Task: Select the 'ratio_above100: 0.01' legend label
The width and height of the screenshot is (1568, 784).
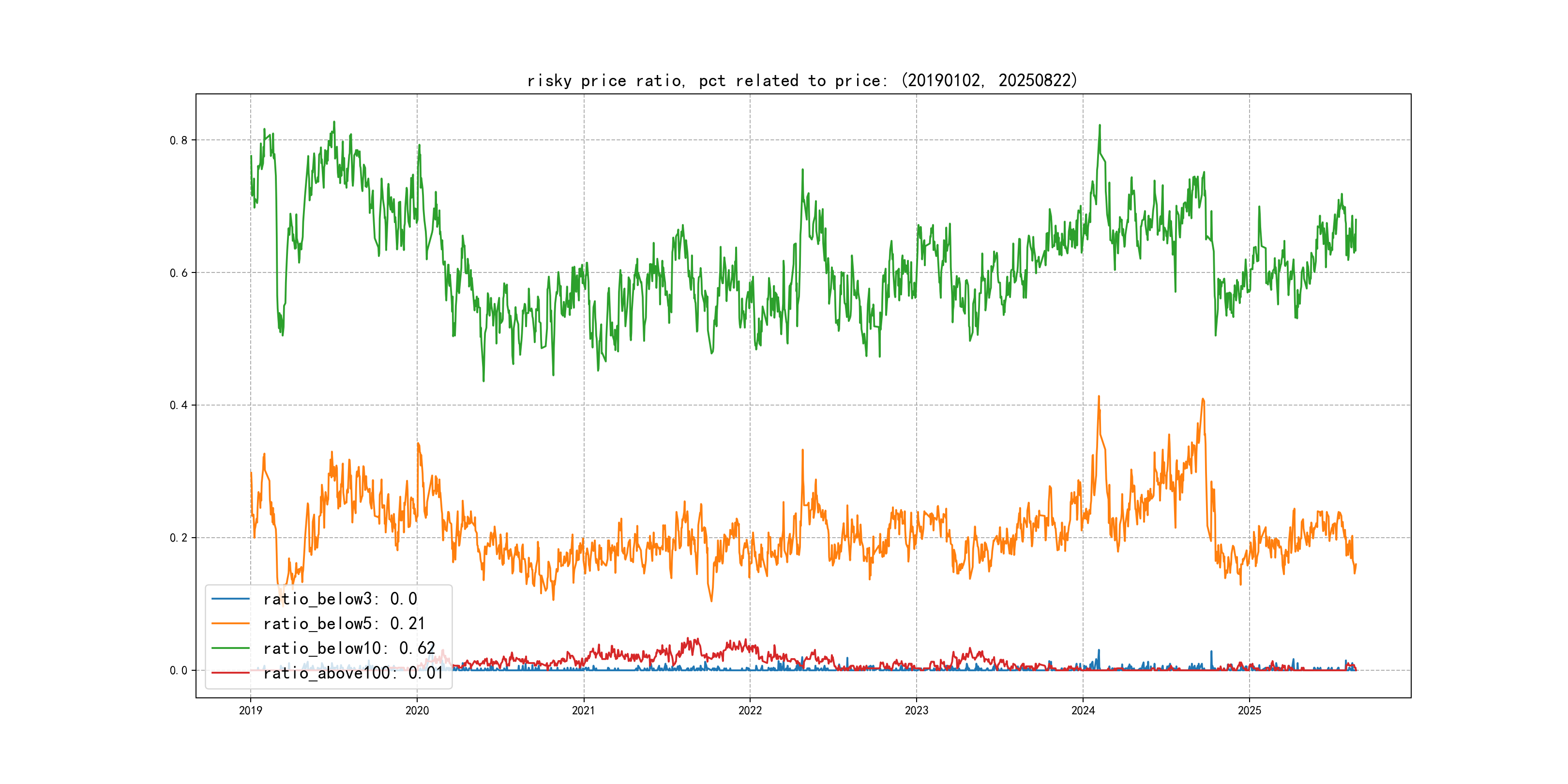Action: point(352,673)
